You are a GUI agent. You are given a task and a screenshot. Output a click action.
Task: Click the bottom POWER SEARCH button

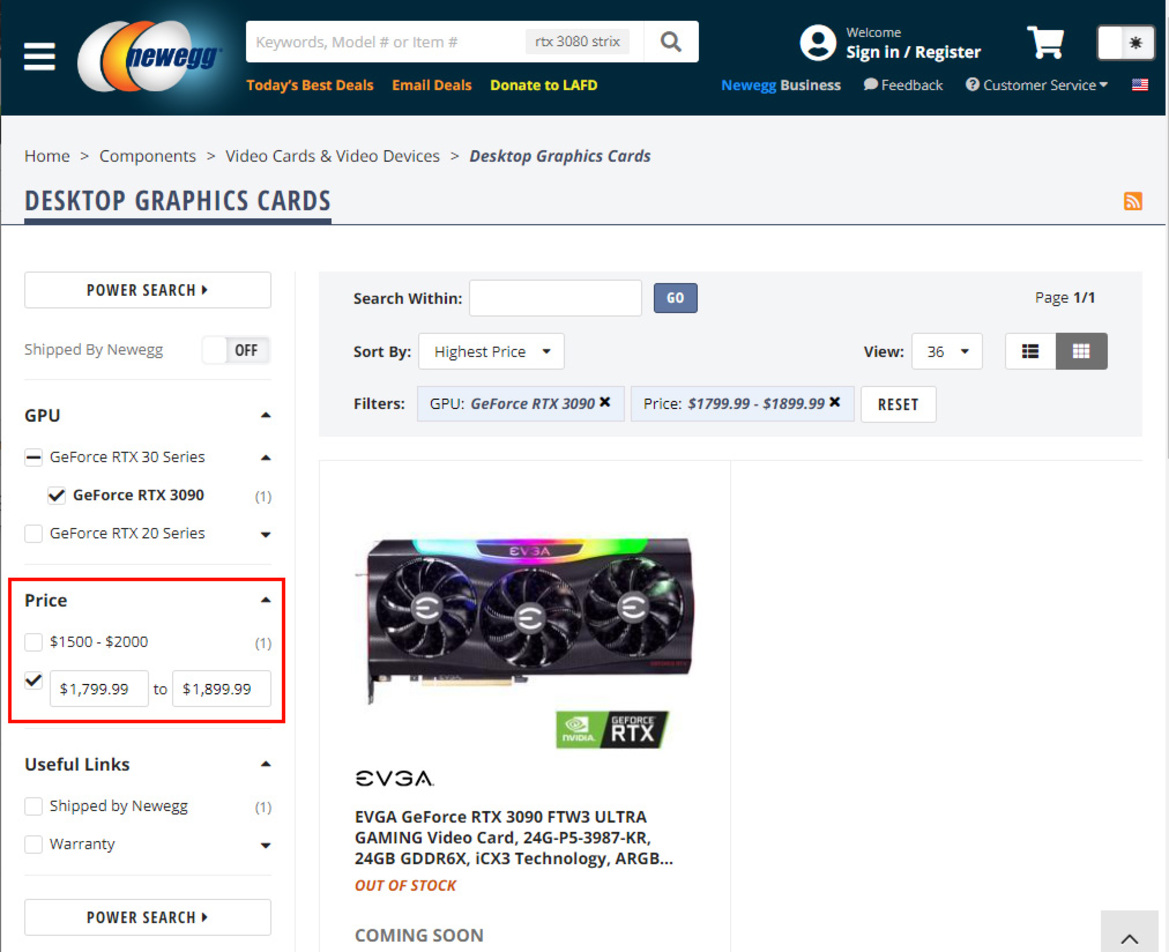[148, 917]
